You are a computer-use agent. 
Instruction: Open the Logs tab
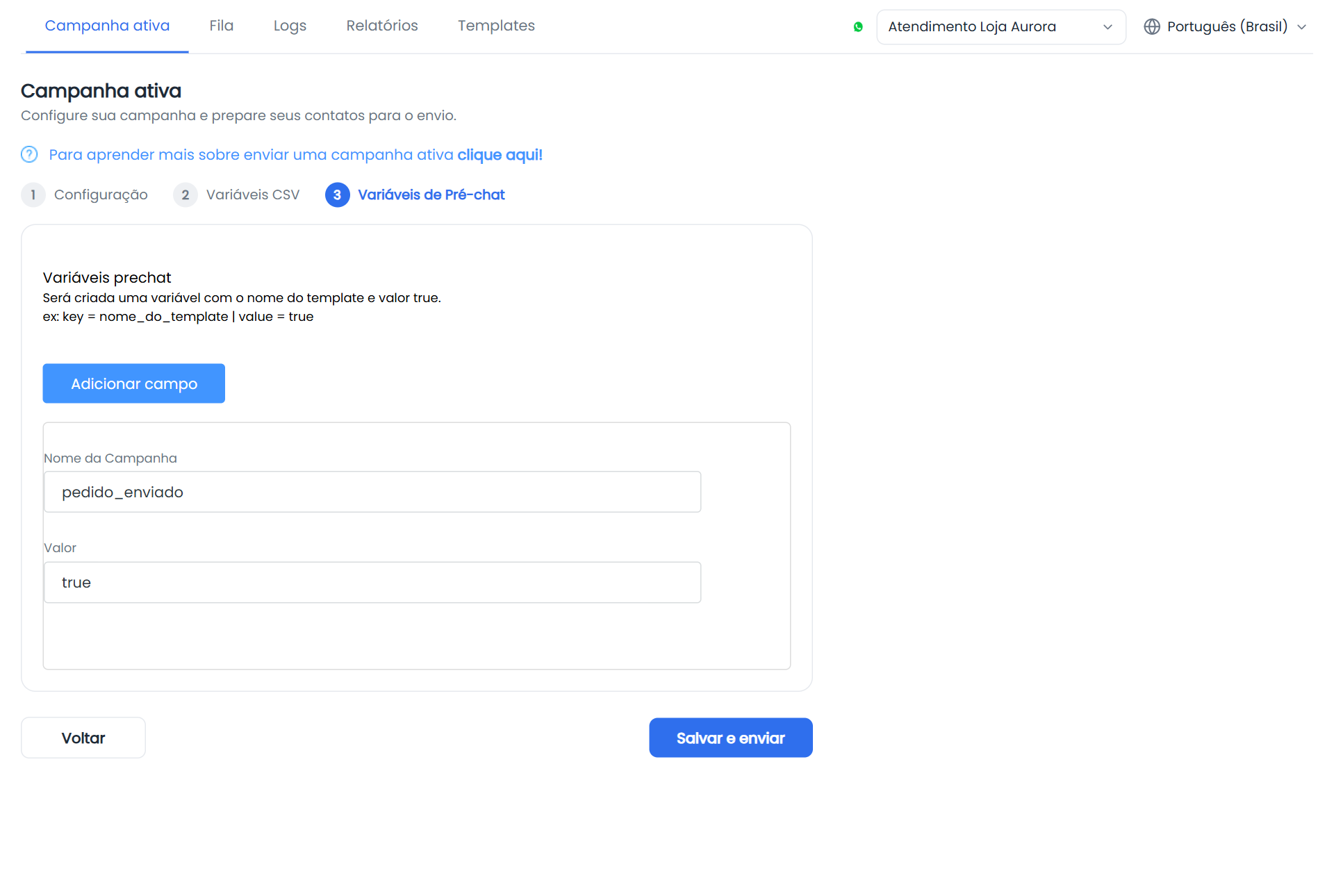pyautogui.click(x=290, y=26)
